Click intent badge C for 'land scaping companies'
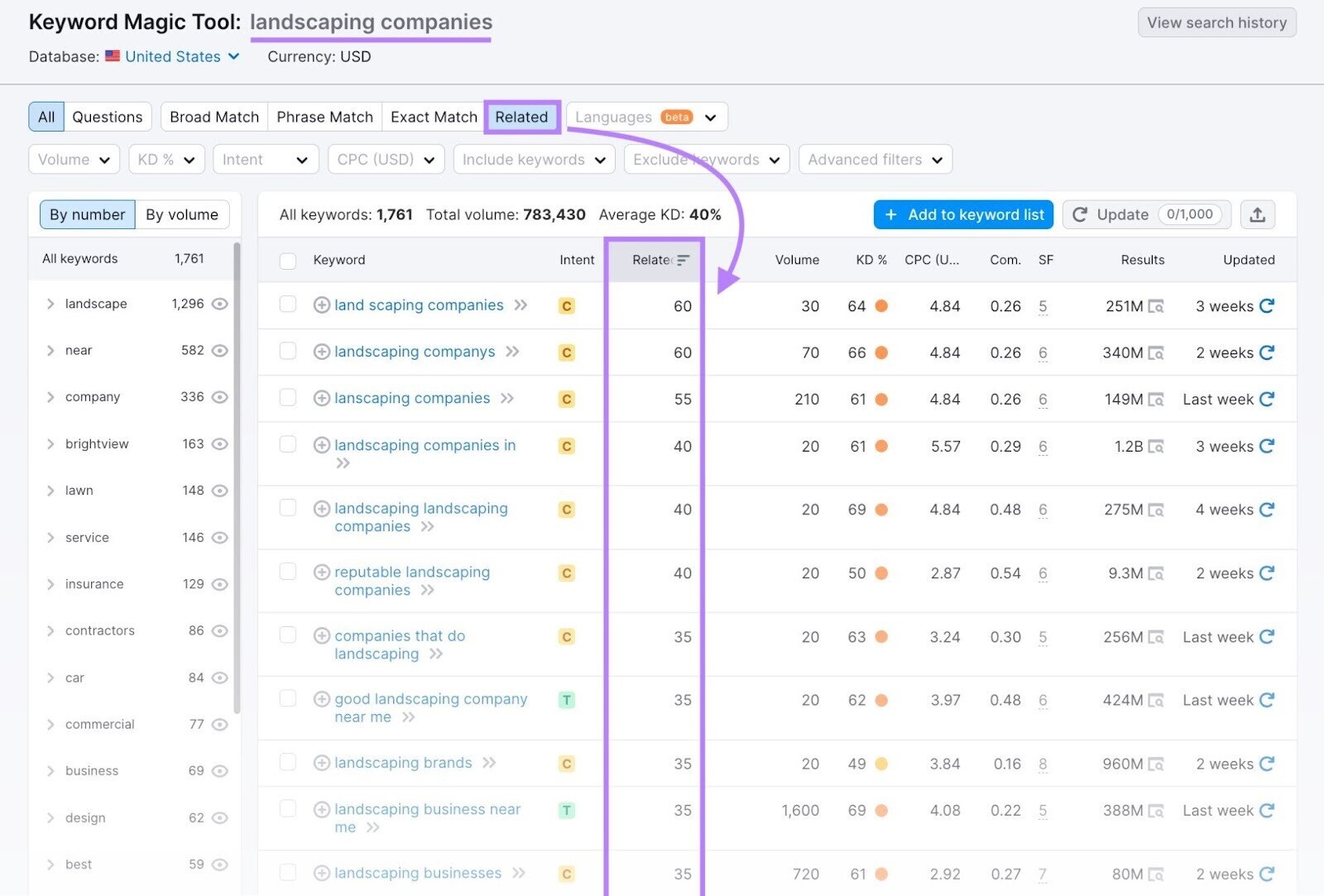This screenshot has width=1324, height=896. pyautogui.click(x=567, y=306)
